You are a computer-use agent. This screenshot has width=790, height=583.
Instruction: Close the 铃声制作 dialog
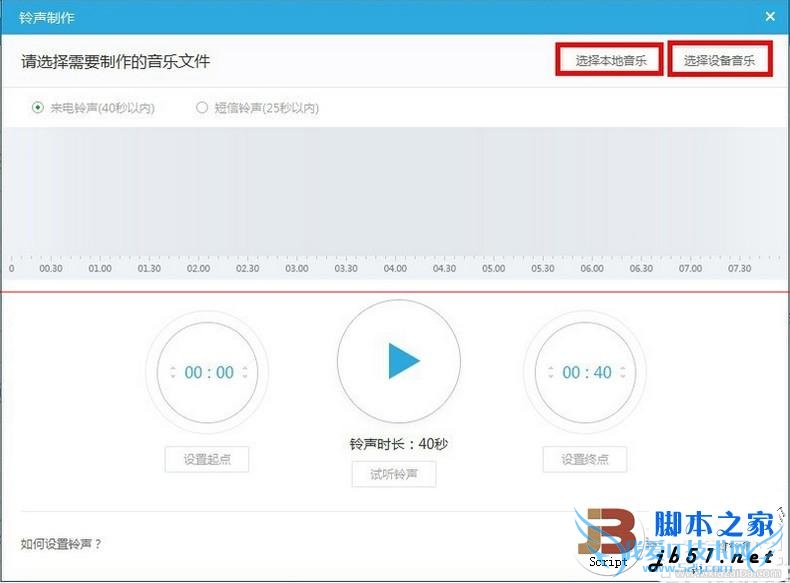(x=770, y=17)
